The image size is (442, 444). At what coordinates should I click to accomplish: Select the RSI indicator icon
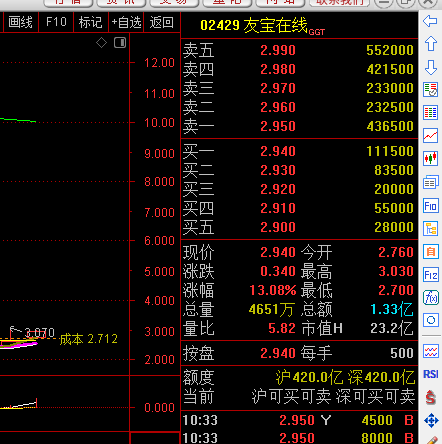pyautogui.click(x=430, y=374)
